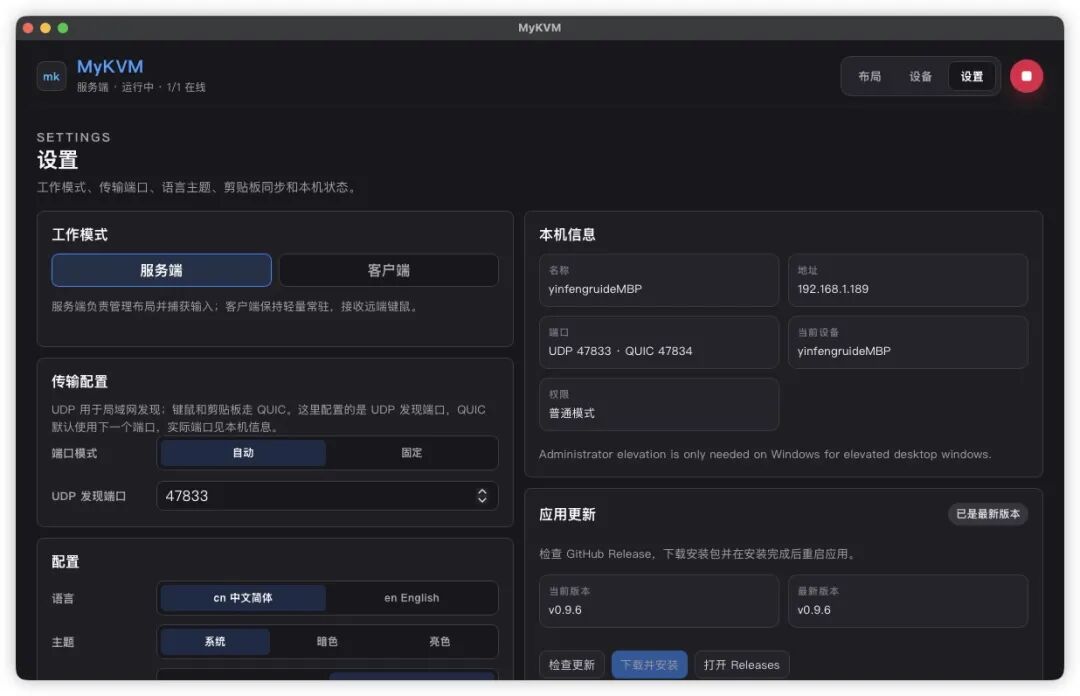This screenshot has width=1080, height=696.
Task: Click the port value UDP 47833 · QUIC 47834
Action: point(620,351)
